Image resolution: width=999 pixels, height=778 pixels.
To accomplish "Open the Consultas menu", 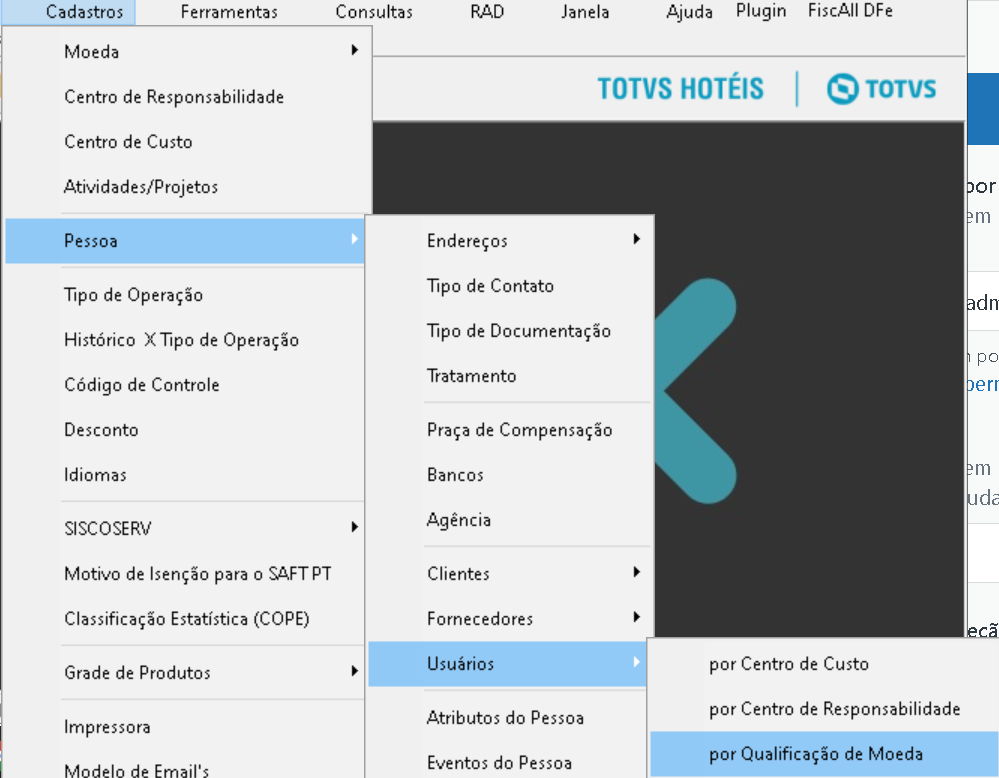I will tap(374, 12).
